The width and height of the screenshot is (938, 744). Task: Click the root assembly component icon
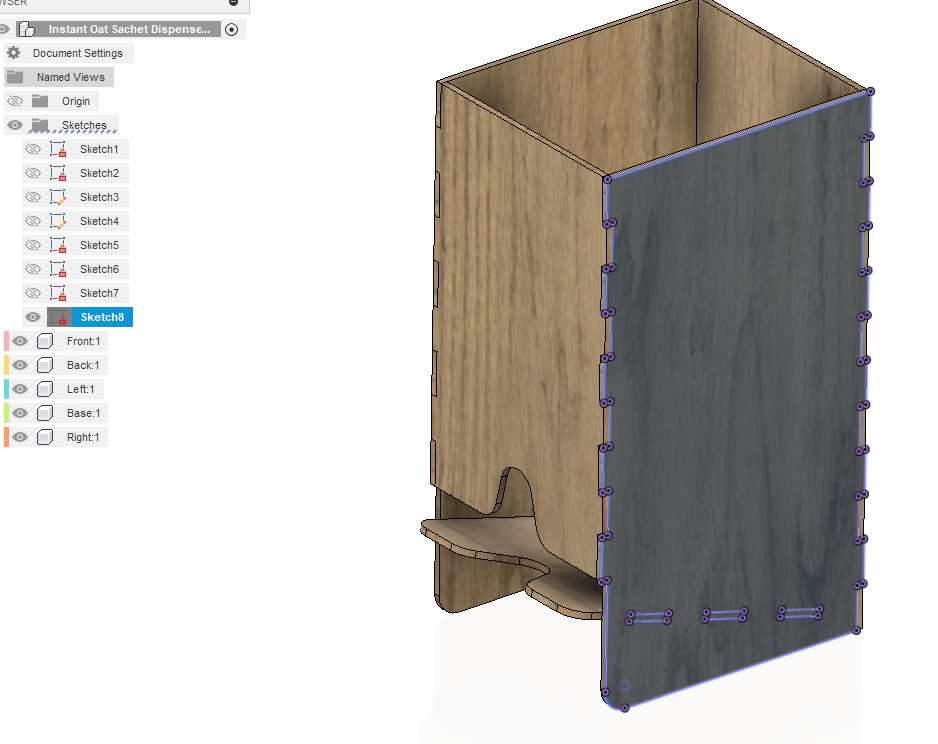[x=27, y=29]
